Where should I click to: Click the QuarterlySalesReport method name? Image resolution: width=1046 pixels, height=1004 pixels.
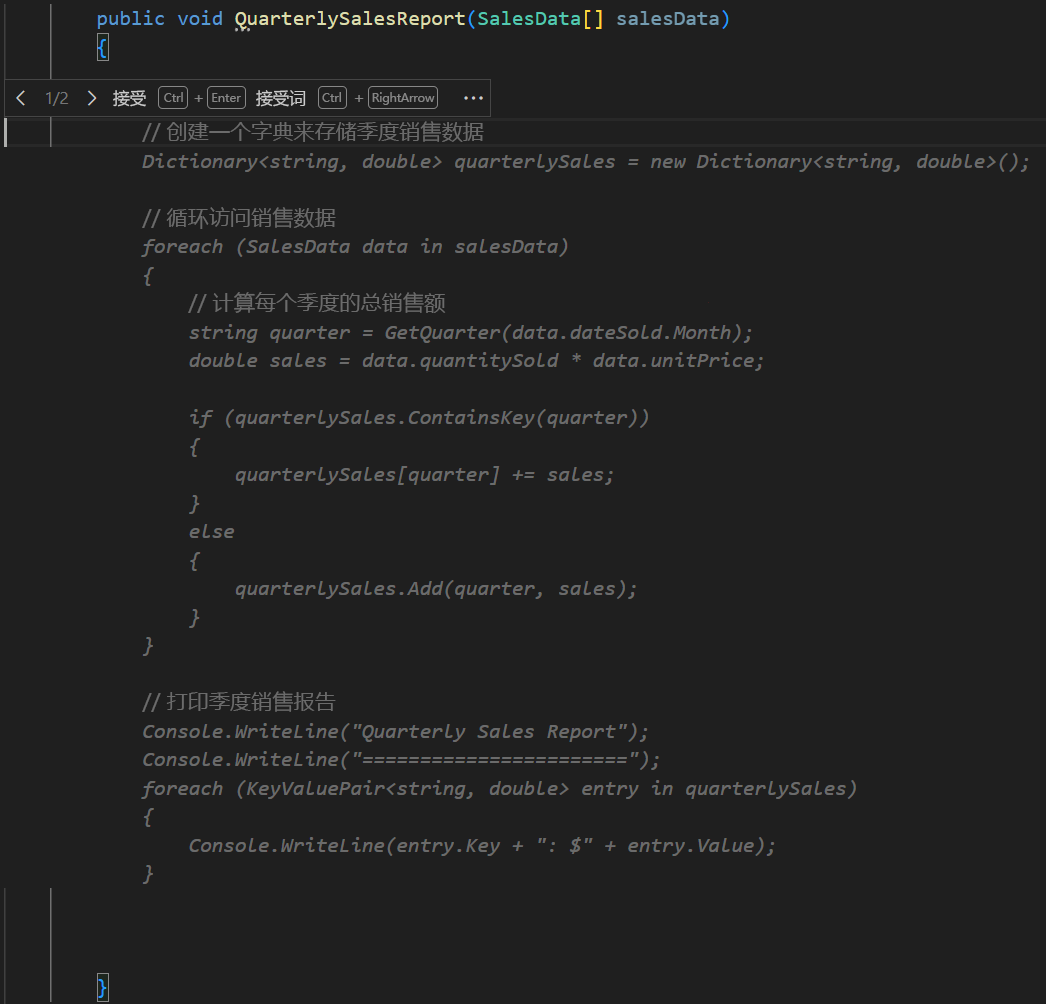350,19
